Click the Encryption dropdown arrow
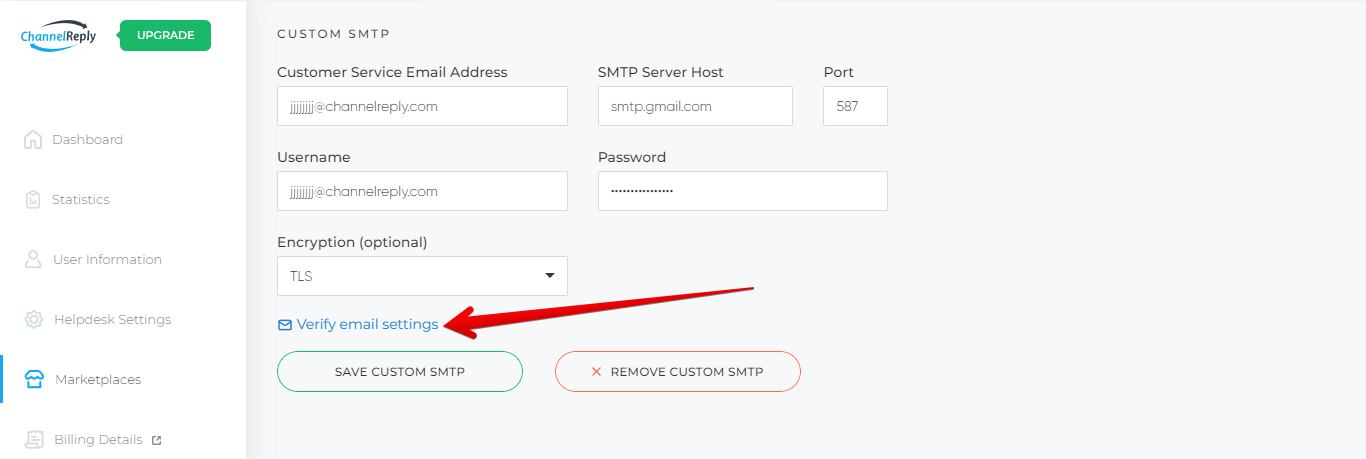 point(549,276)
